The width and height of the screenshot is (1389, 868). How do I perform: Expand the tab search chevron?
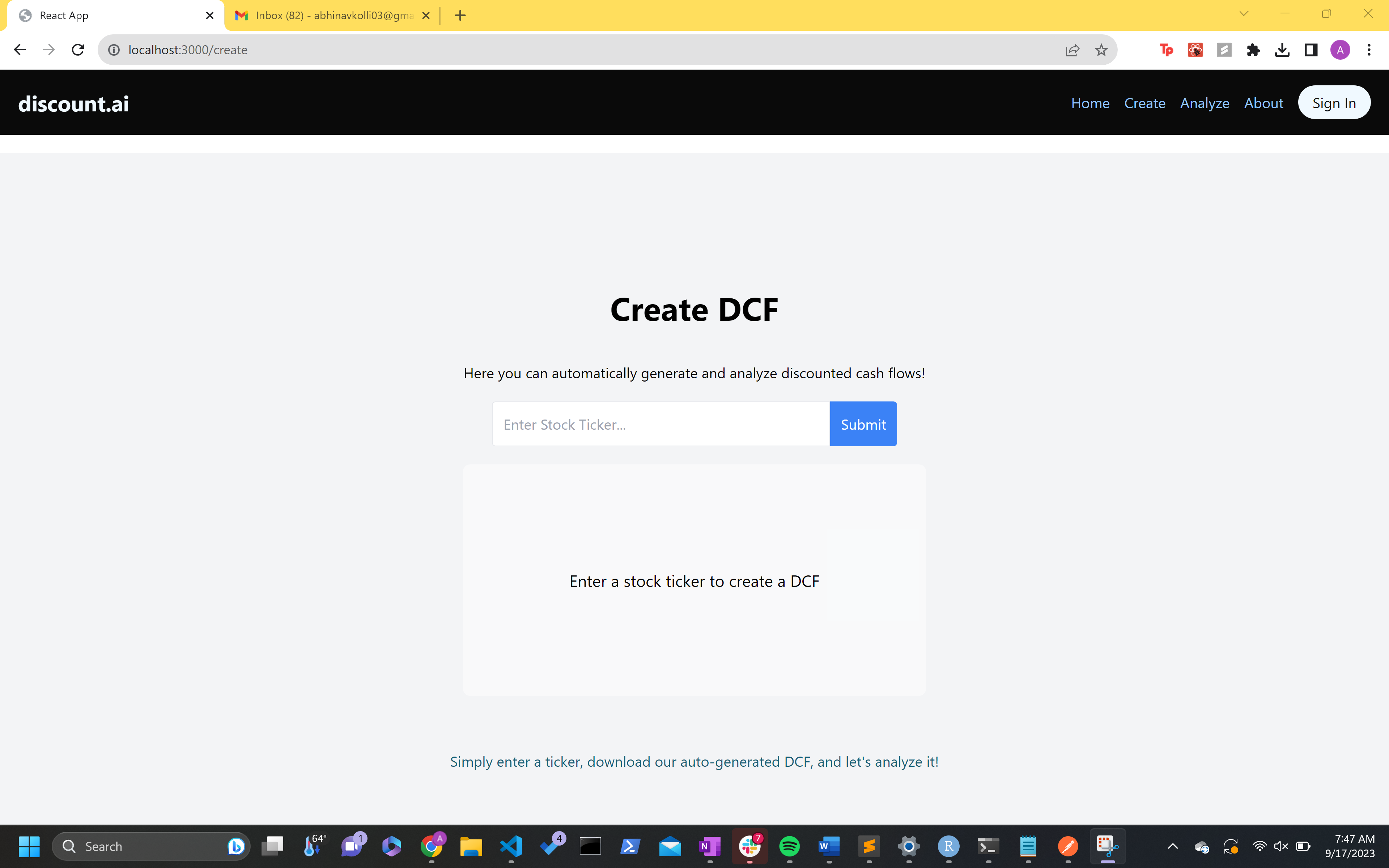tap(1244, 14)
